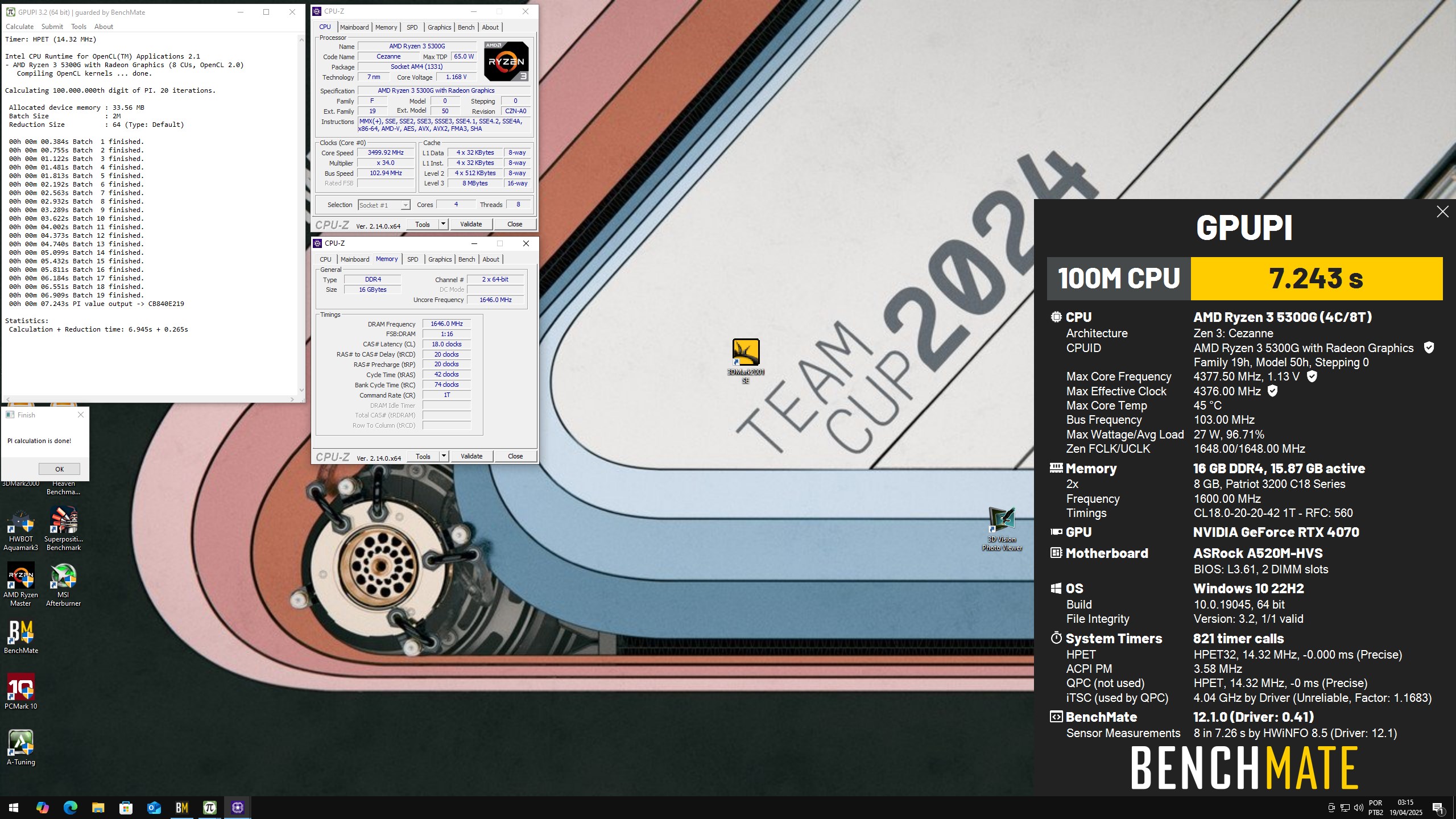Open the Submit menu in GPUPI
This screenshot has height=819, width=1456.
tap(52, 27)
